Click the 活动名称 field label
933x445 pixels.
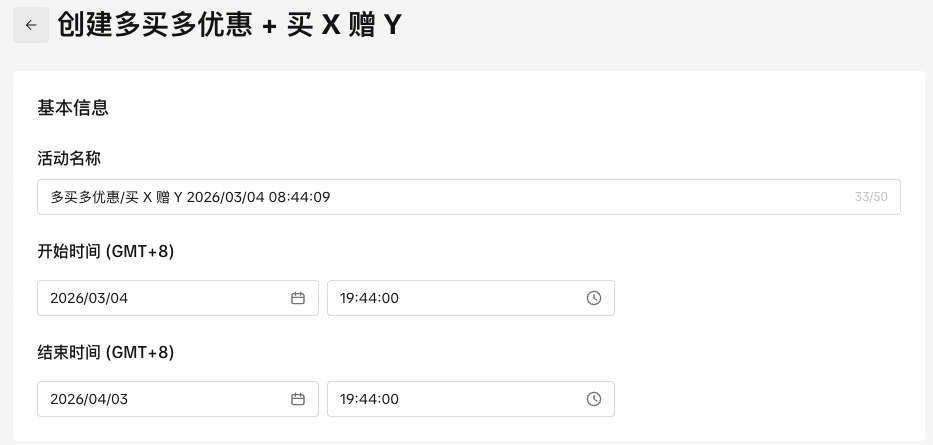point(69,158)
